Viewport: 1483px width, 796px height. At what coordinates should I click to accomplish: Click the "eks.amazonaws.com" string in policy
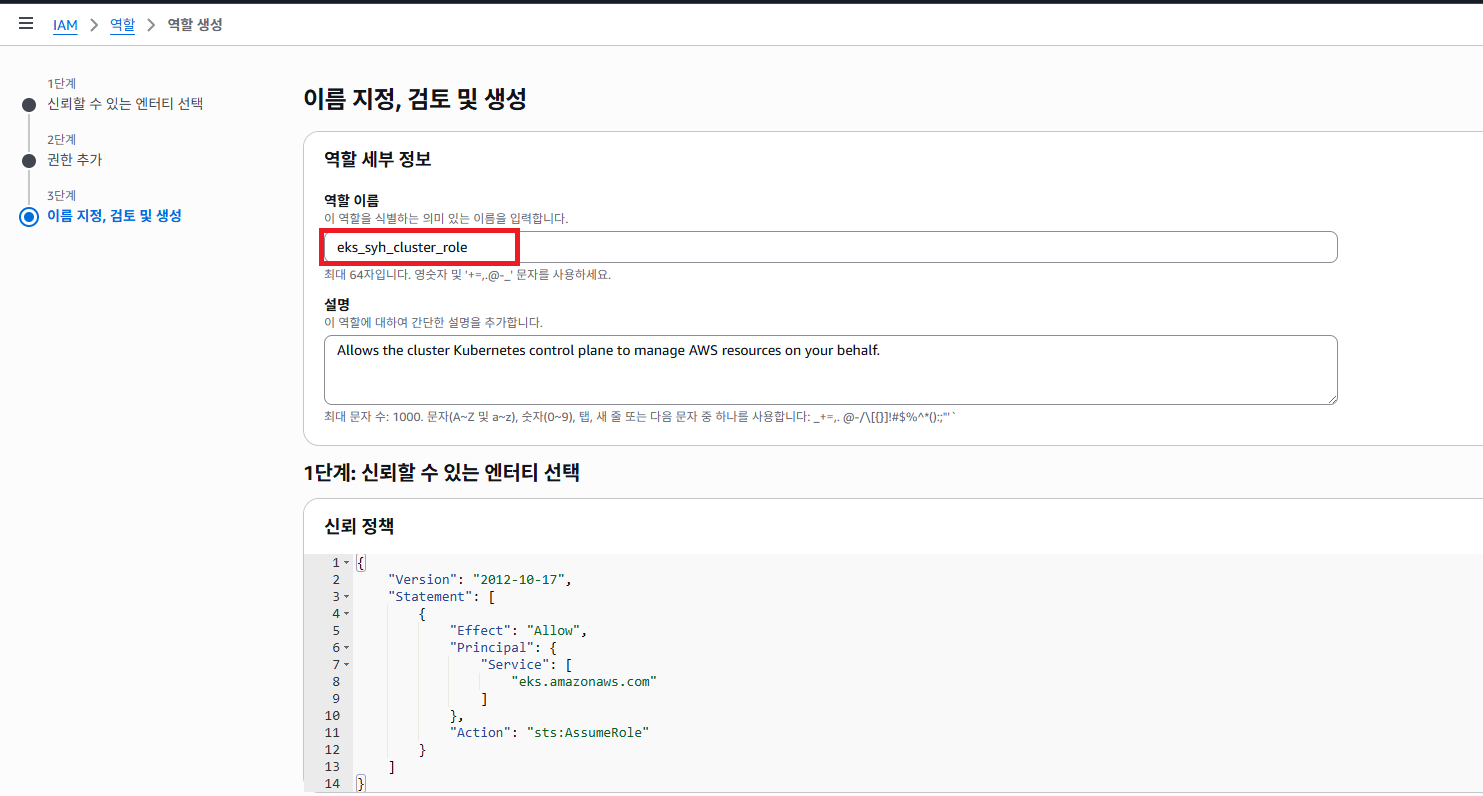pos(584,682)
